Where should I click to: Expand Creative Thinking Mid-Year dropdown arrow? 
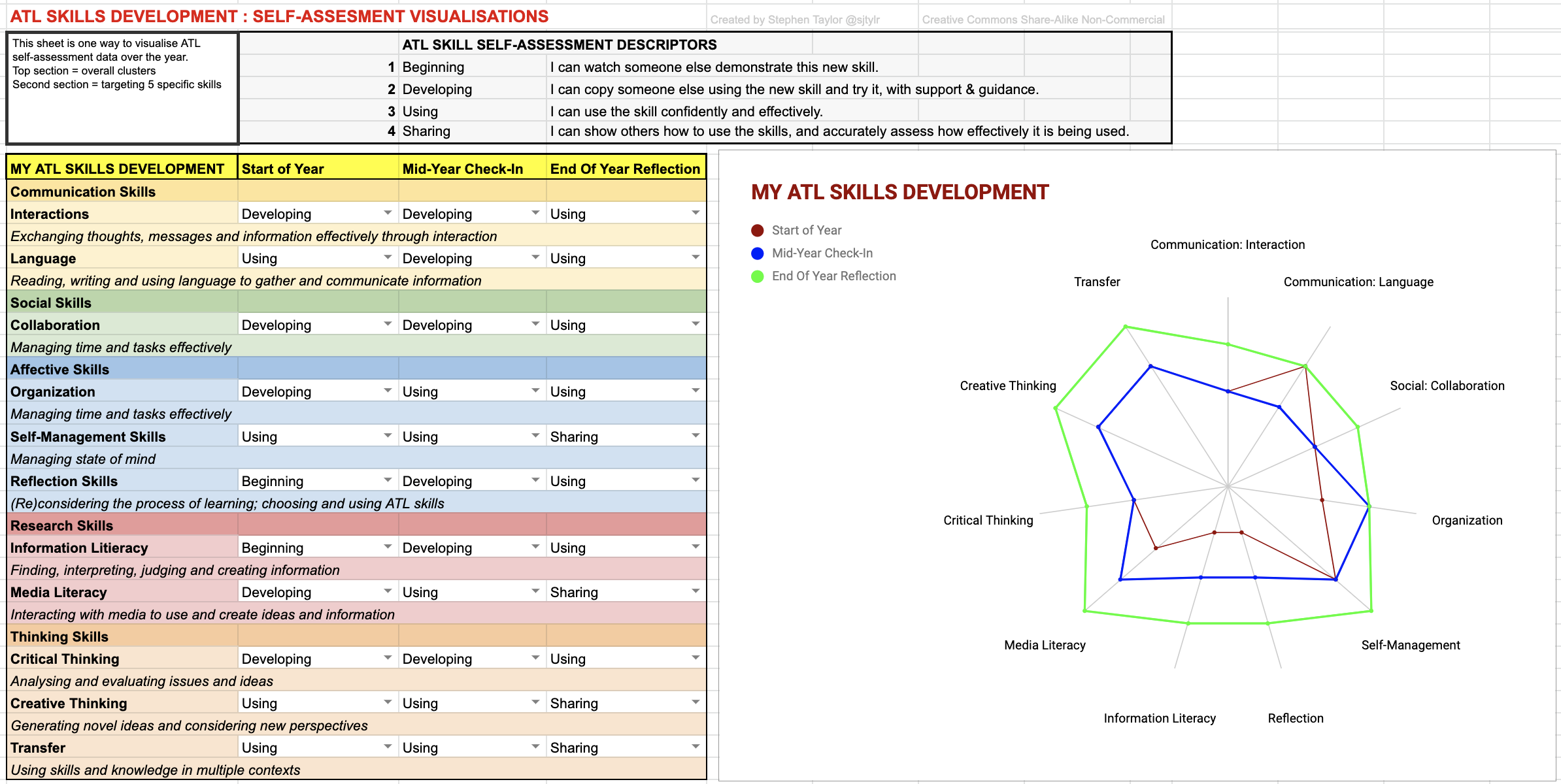pyautogui.click(x=535, y=702)
